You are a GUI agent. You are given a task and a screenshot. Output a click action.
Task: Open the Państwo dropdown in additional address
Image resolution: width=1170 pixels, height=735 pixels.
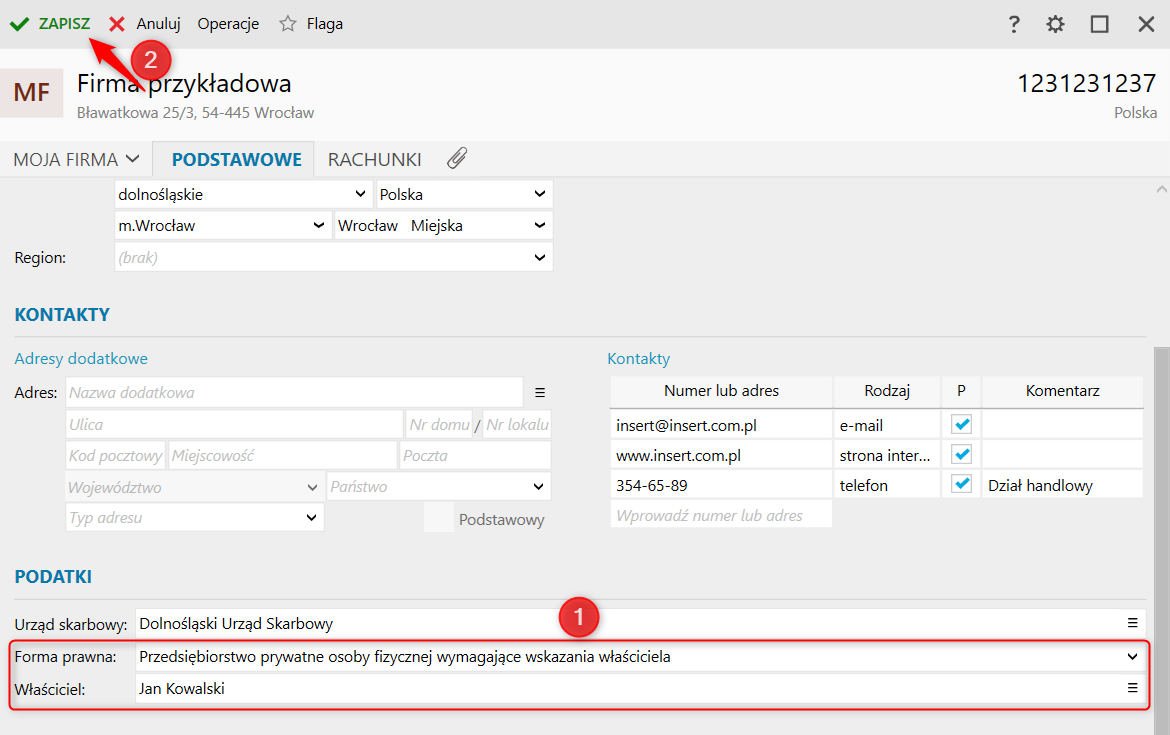coord(439,487)
